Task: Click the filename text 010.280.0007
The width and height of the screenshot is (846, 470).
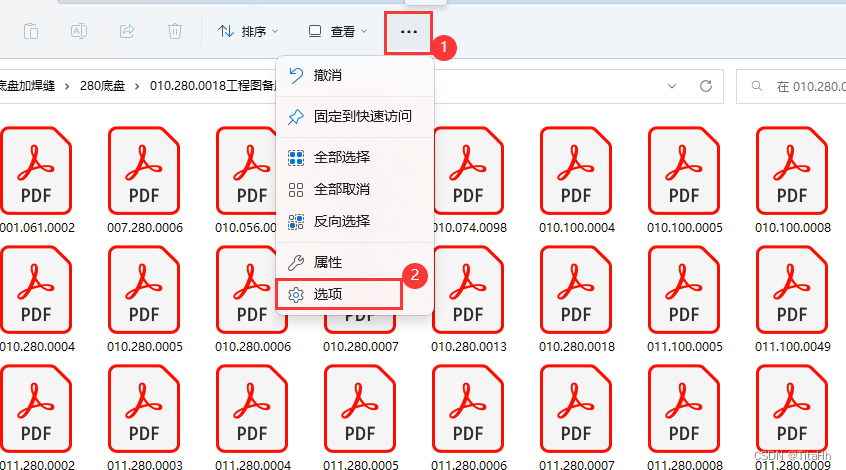Action: (x=360, y=346)
